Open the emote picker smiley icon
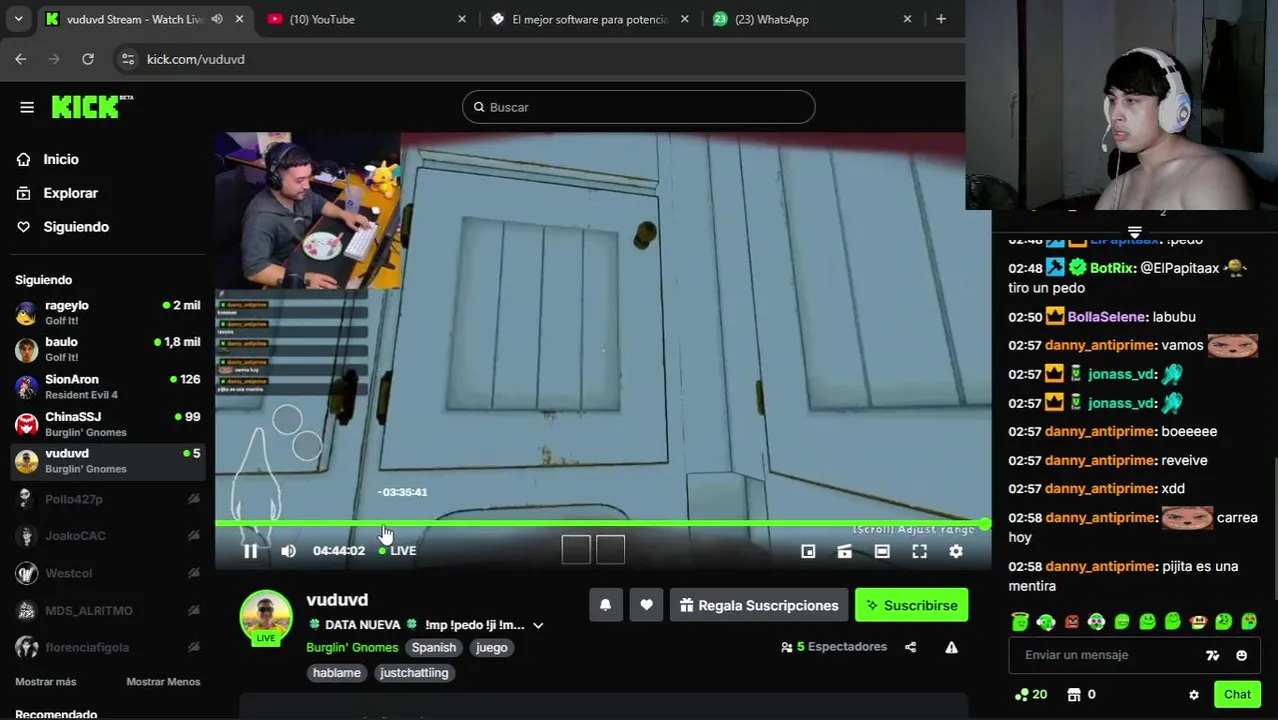Image resolution: width=1278 pixels, height=720 pixels. point(1241,656)
